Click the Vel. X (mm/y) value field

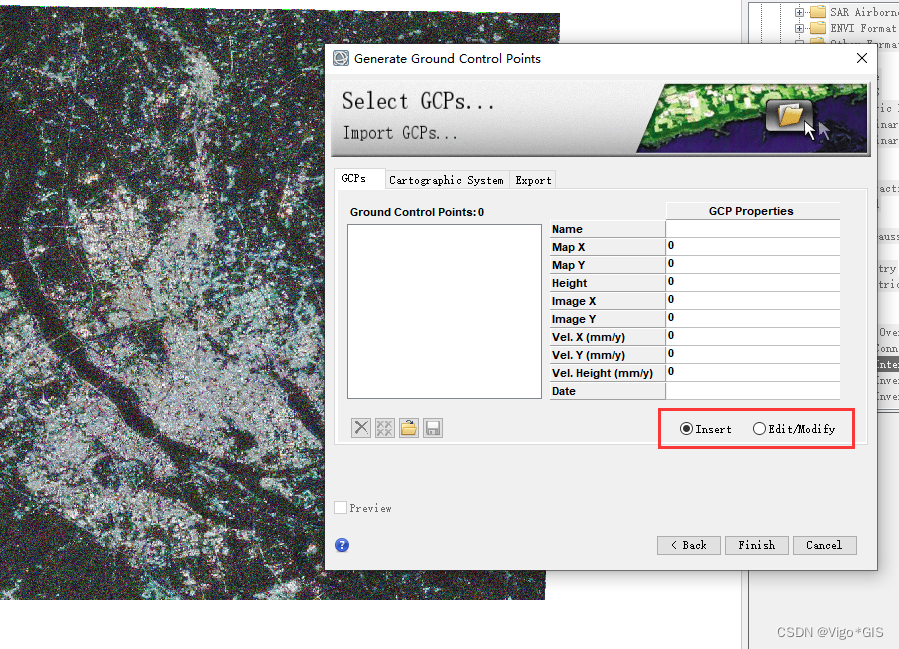click(x=752, y=337)
